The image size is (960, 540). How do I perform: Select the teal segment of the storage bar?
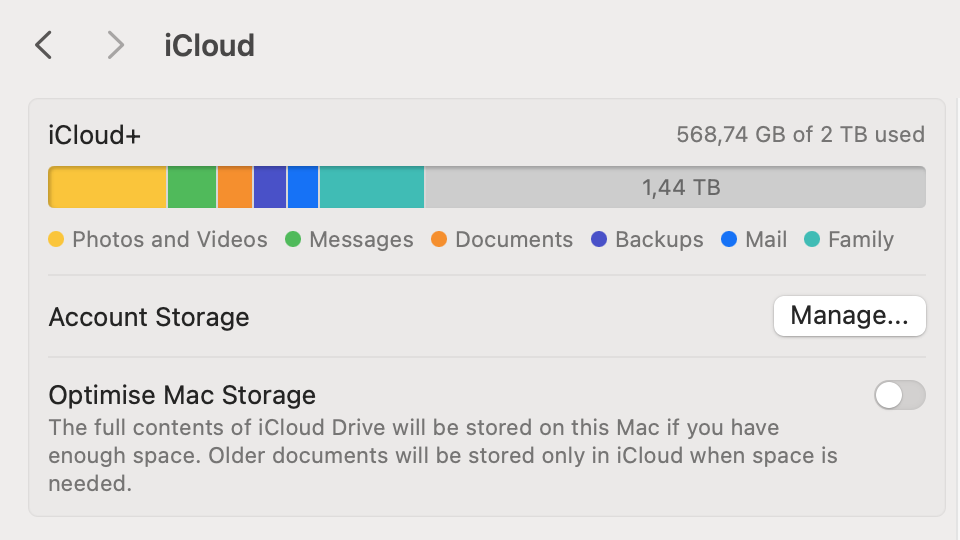pyautogui.click(x=372, y=187)
